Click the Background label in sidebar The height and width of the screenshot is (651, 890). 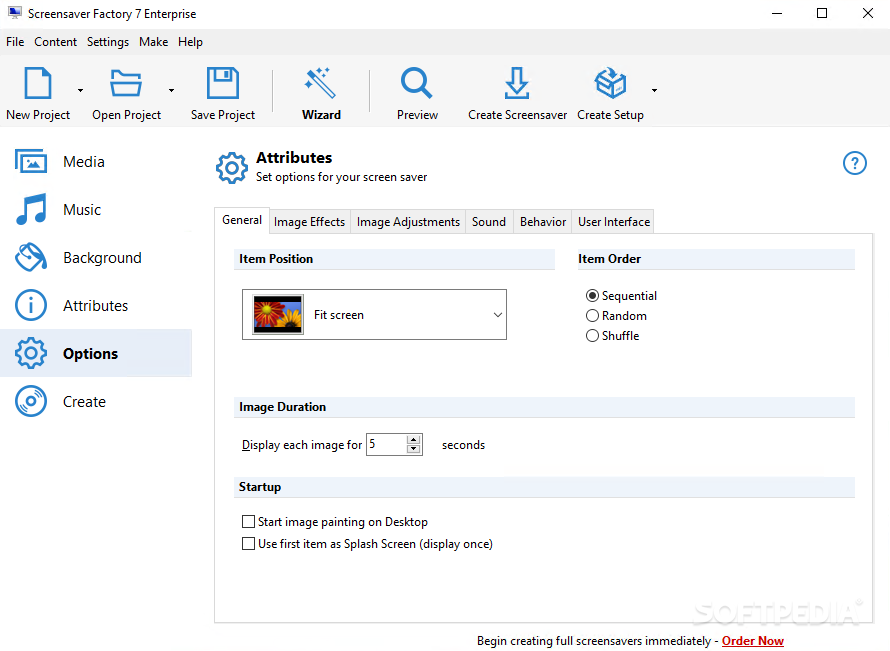[102, 258]
